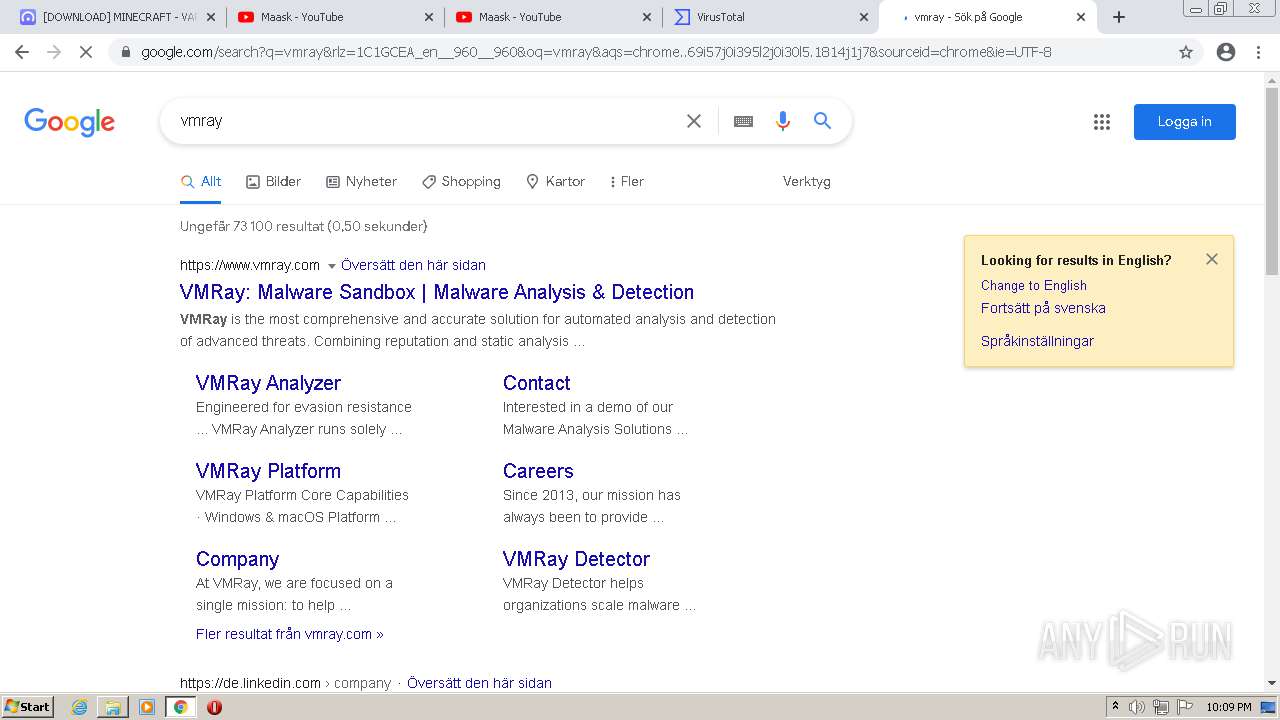Open the red Opera taskbar icon
1280x720 pixels.
214,707
